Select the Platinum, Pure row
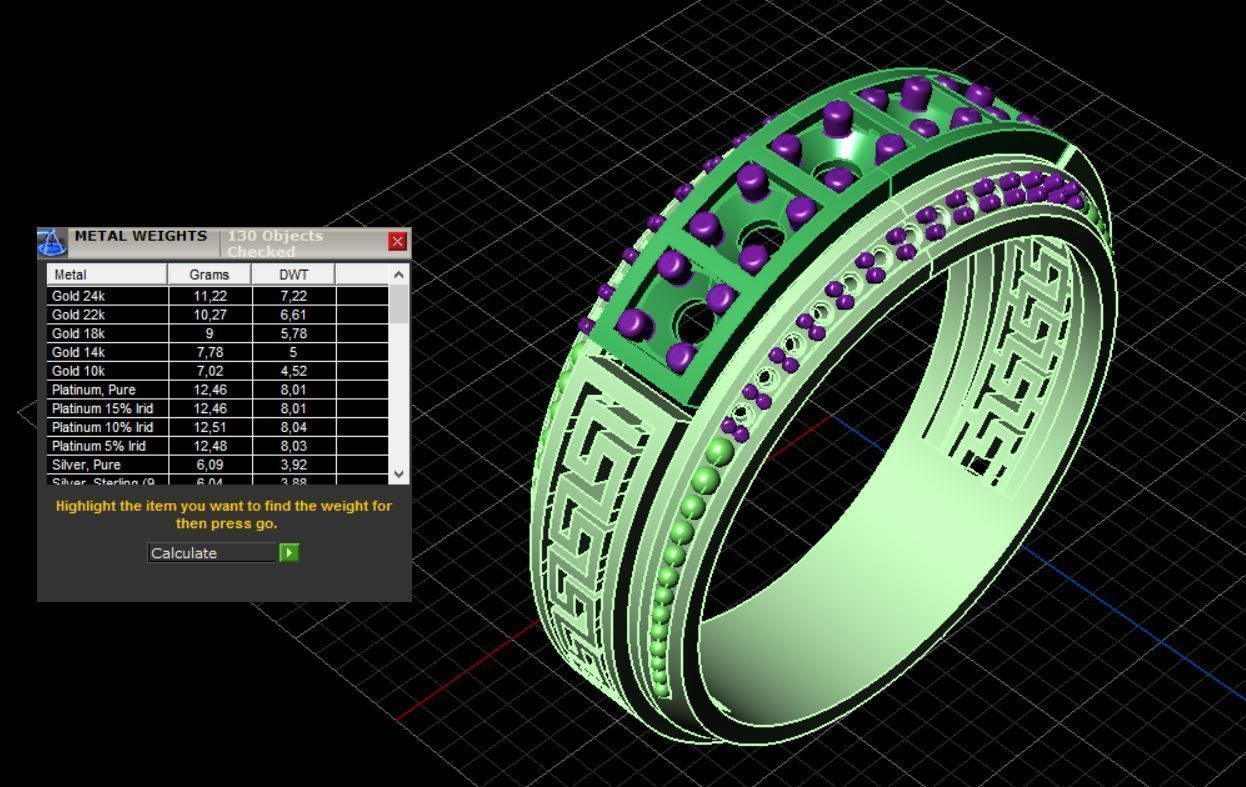This screenshot has height=787, width=1246. click(x=218, y=390)
